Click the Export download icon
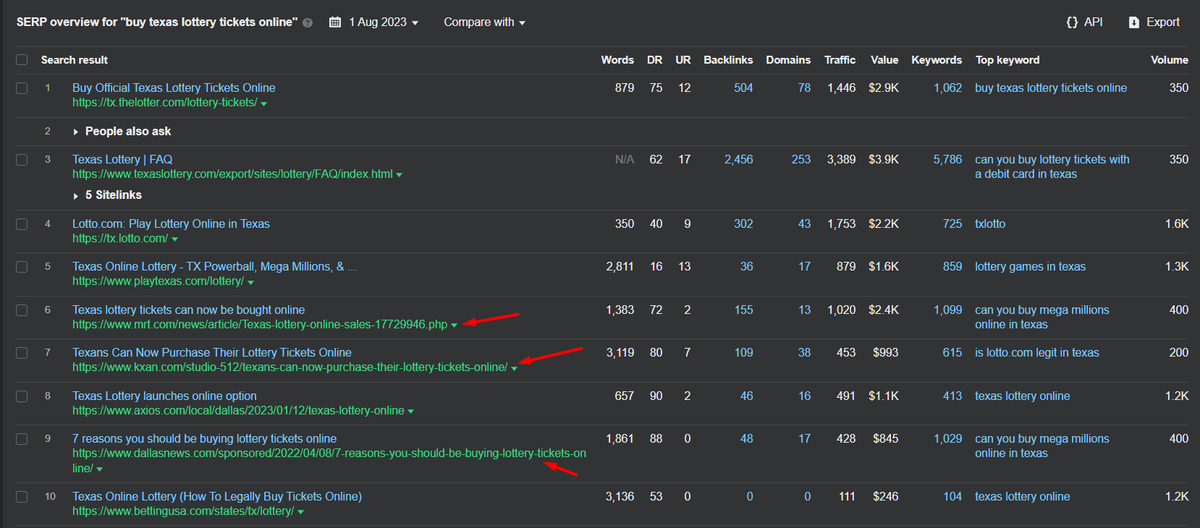The width and height of the screenshot is (1200, 528). [1134, 22]
